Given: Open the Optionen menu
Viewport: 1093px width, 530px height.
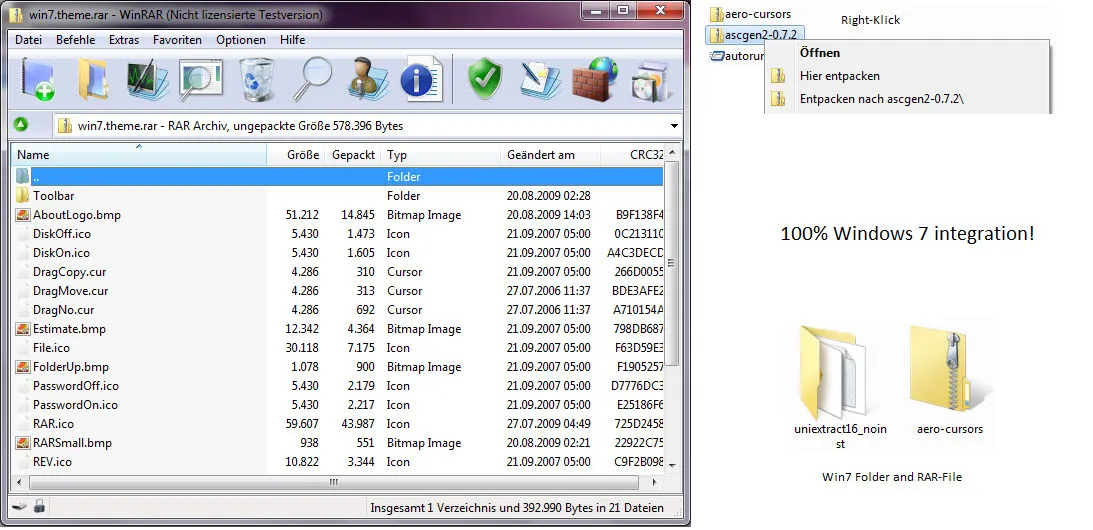Looking at the screenshot, I should coord(241,40).
